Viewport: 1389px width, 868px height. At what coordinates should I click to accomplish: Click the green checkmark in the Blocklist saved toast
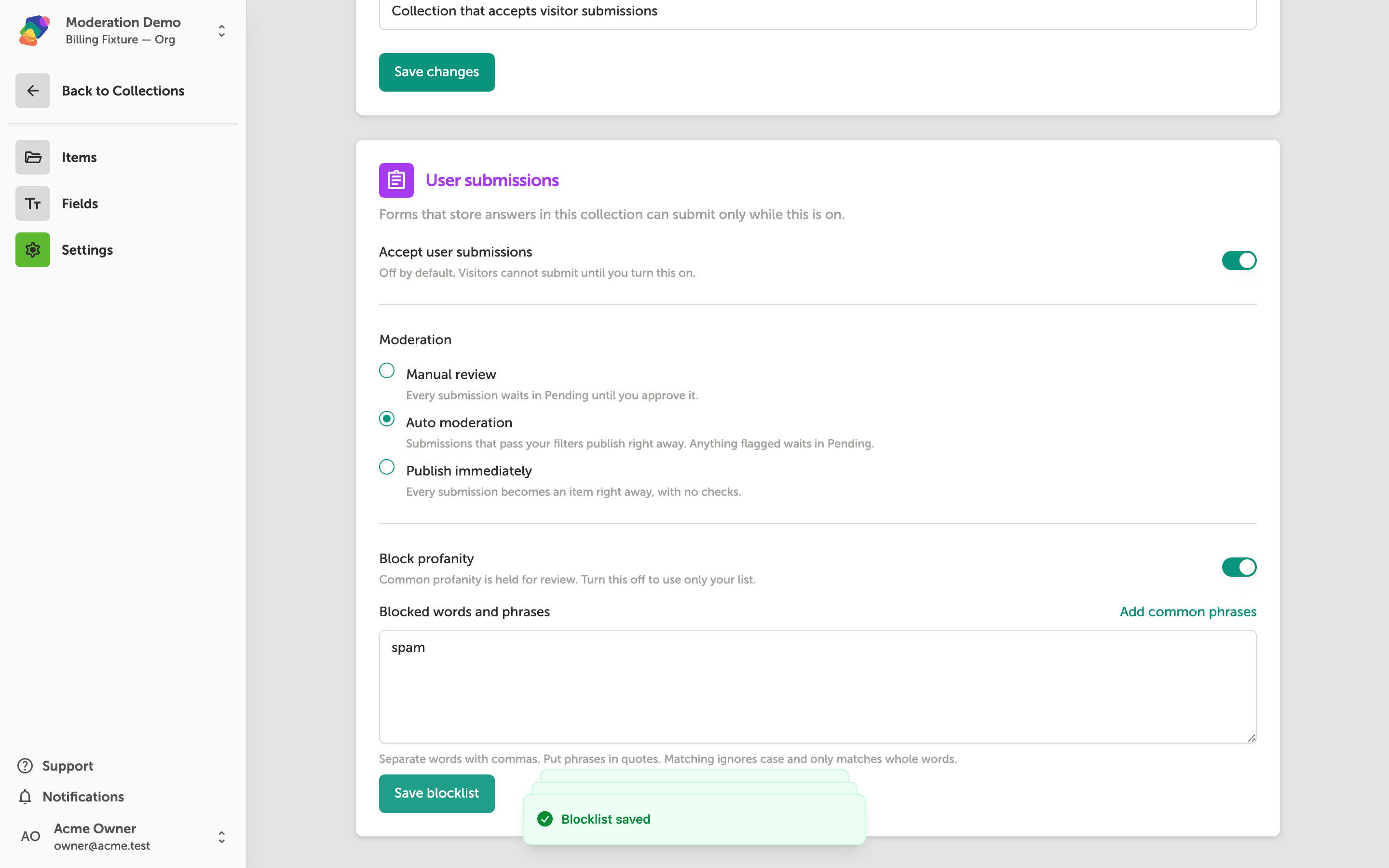(545, 819)
